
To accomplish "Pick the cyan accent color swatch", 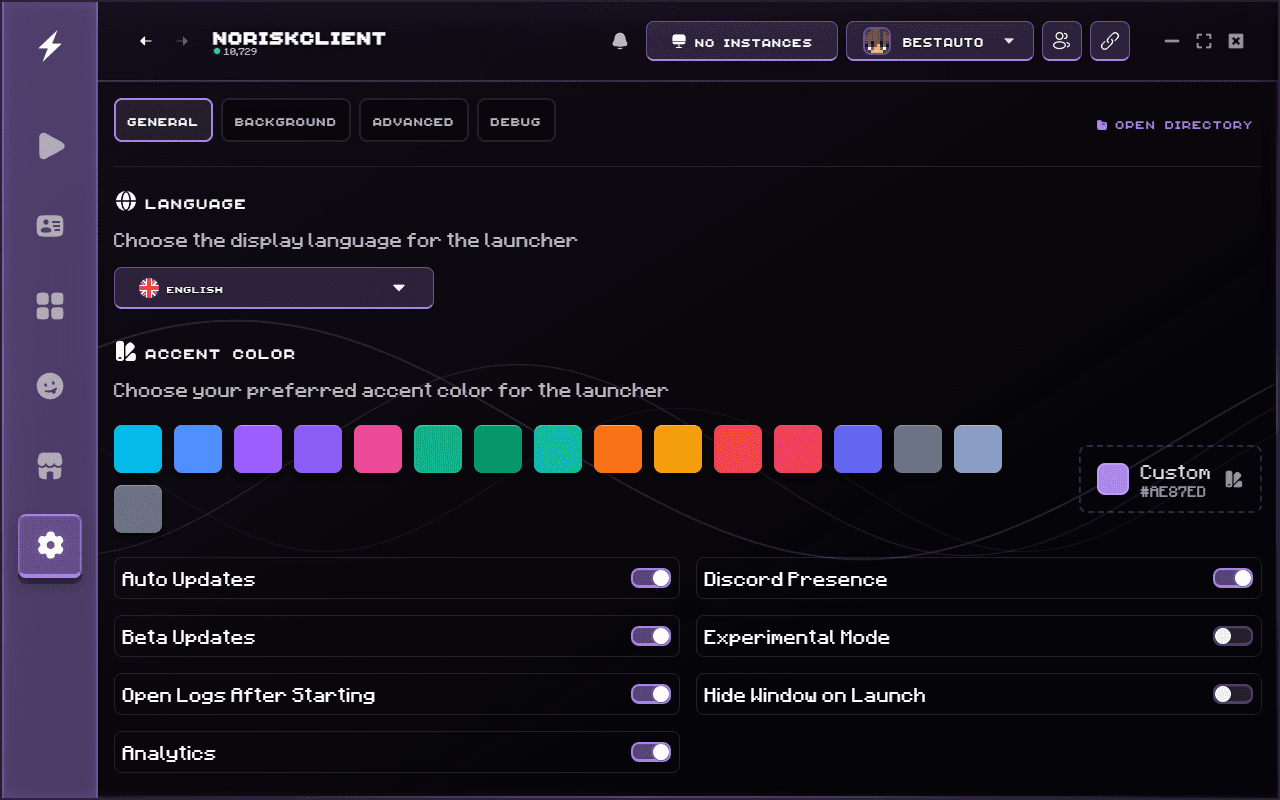I will pyautogui.click(x=138, y=449).
